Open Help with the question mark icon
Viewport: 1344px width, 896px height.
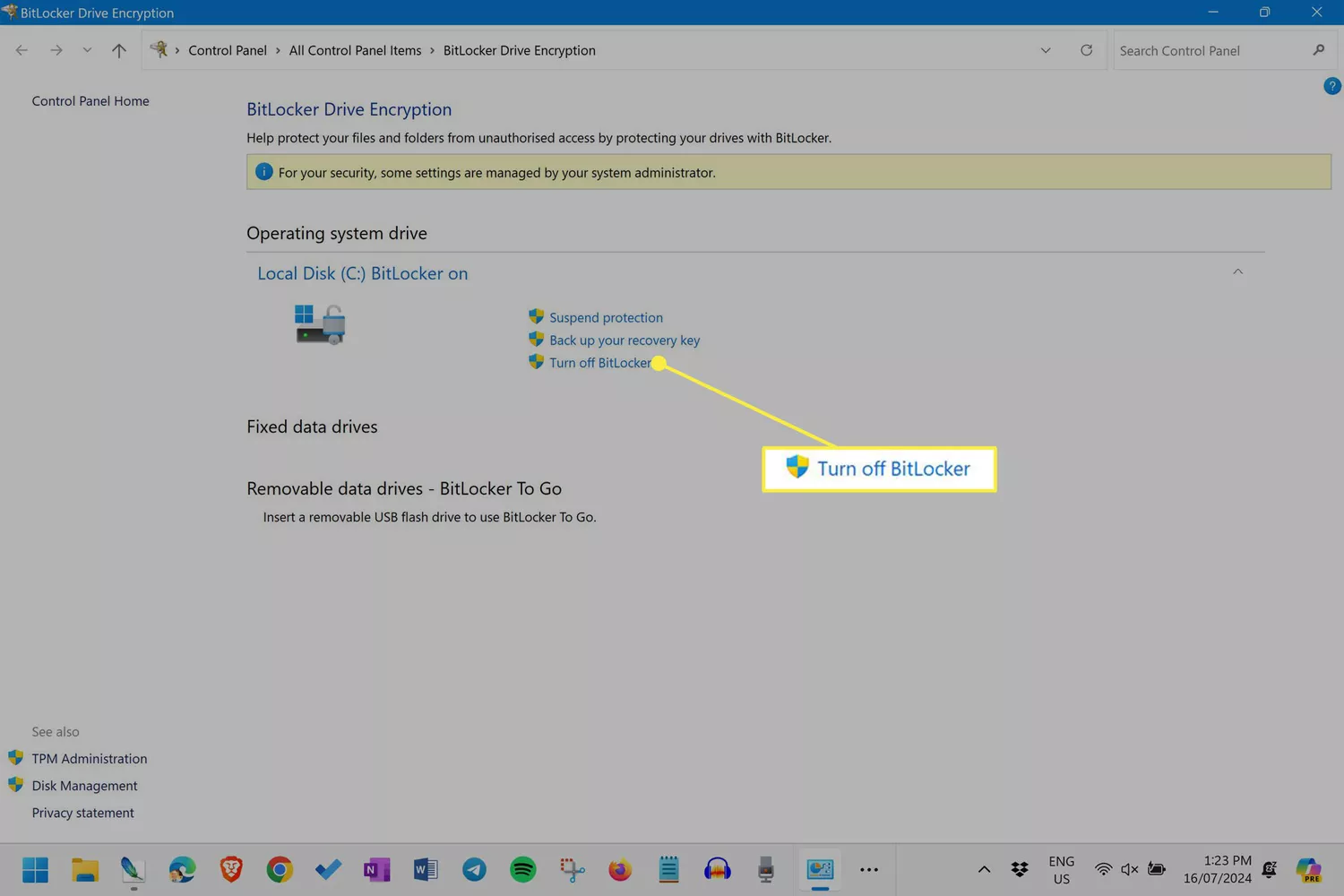[1331, 86]
